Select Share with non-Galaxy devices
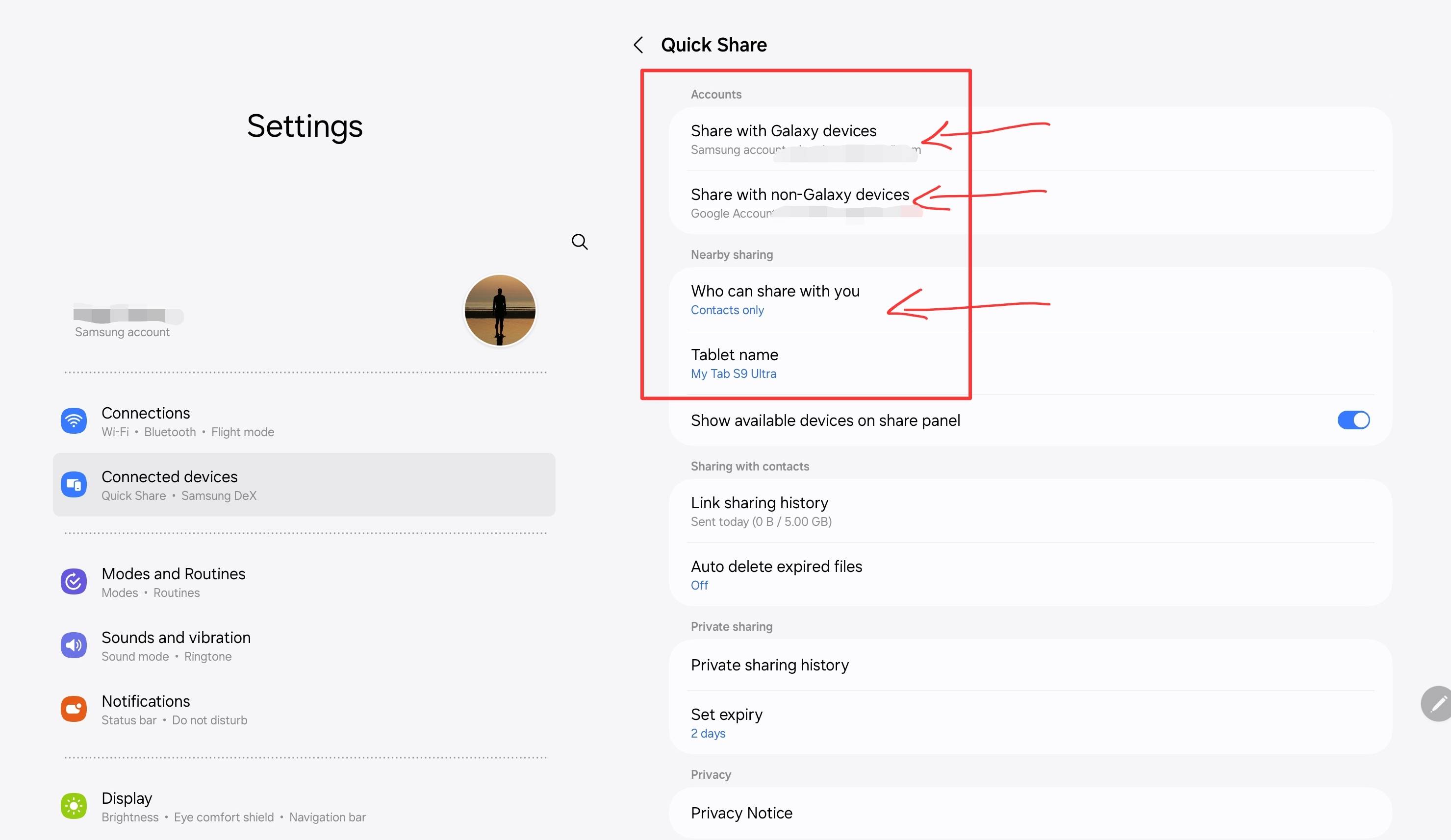 point(799,202)
